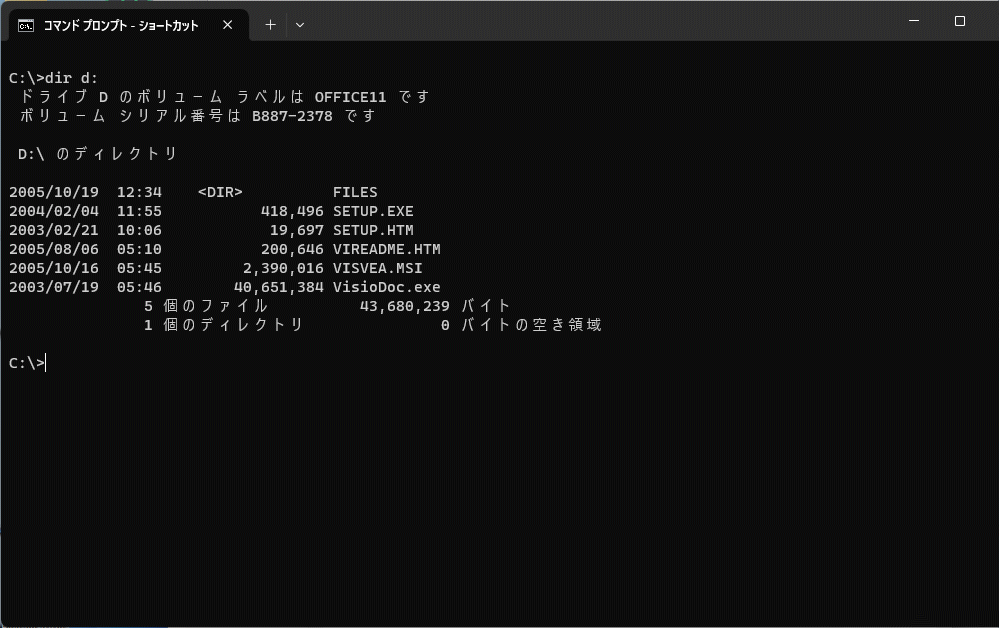Click the file size 2,390,016
This screenshot has height=628, width=999.
pyautogui.click(x=284, y=269)
